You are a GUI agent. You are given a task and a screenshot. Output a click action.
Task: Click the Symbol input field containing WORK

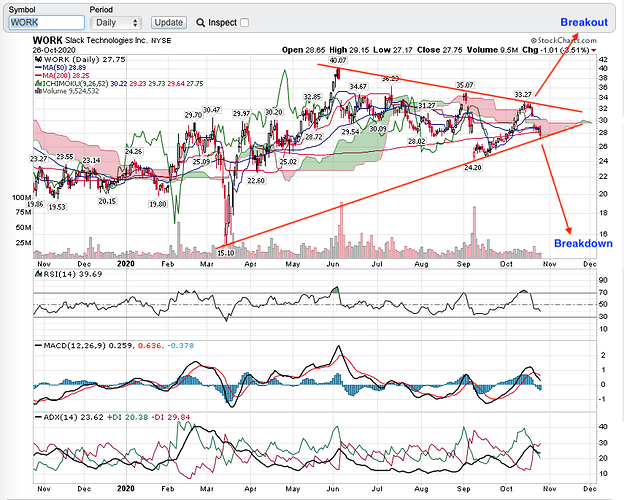pyautogui.click(x=47, y=23)
